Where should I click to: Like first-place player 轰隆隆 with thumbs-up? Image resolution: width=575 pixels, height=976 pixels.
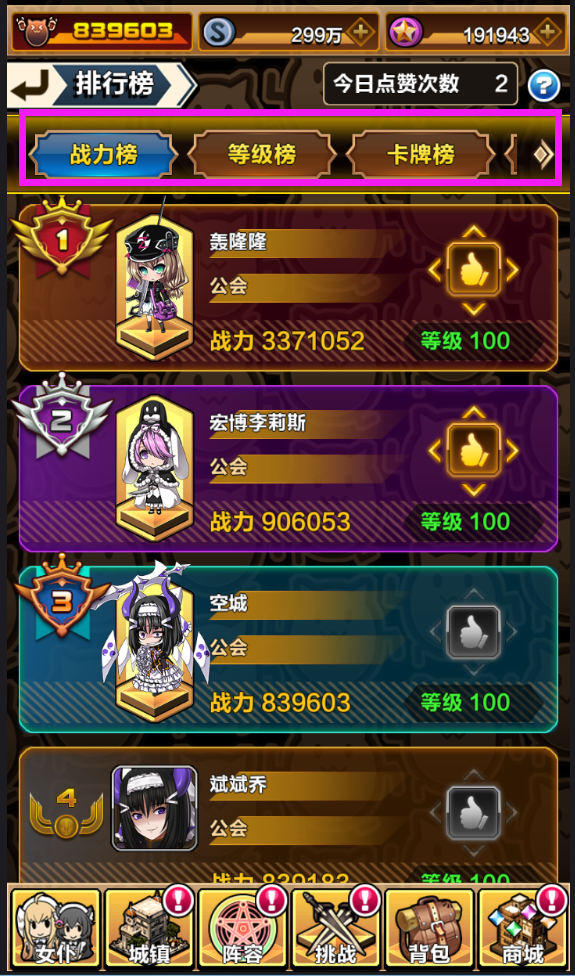(x=474, y=270)
